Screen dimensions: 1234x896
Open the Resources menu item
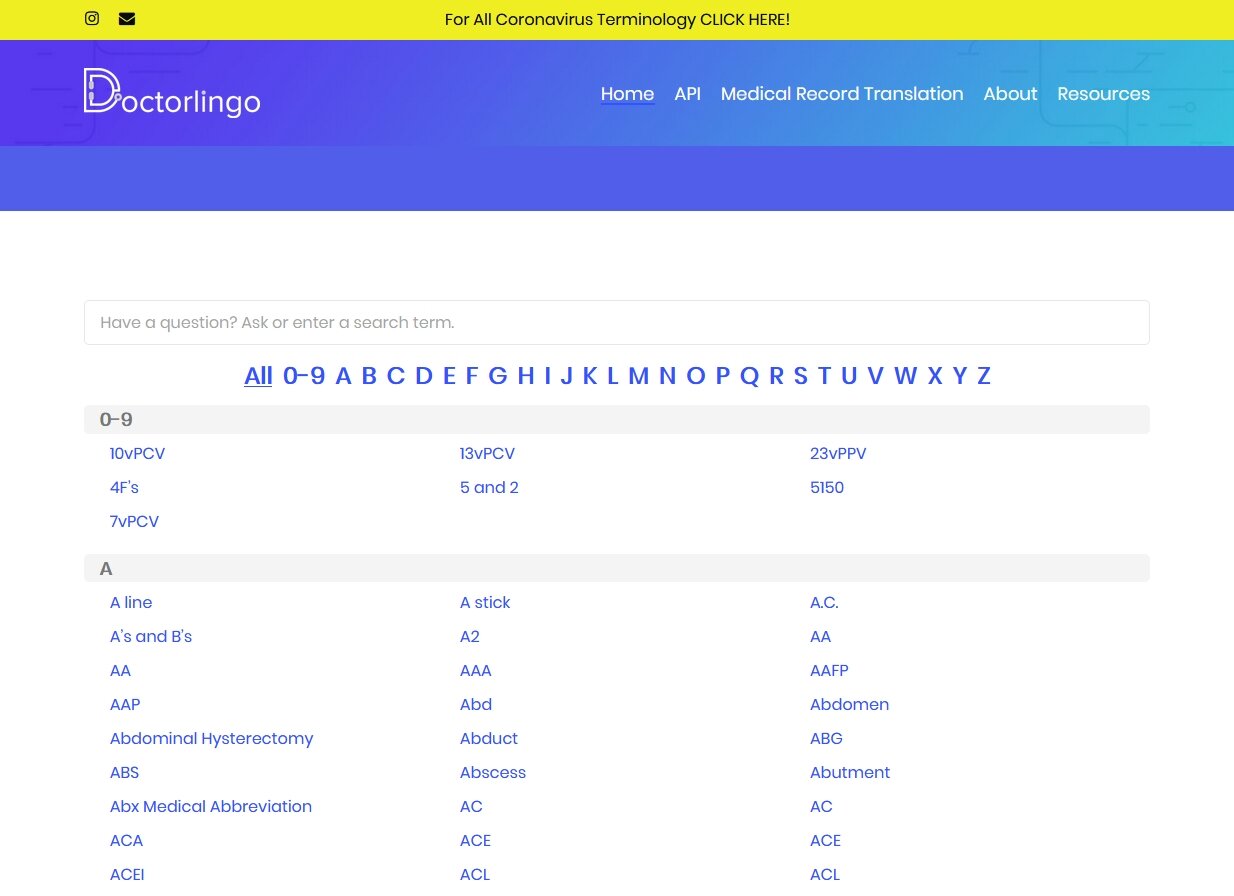coord(1103,94)
